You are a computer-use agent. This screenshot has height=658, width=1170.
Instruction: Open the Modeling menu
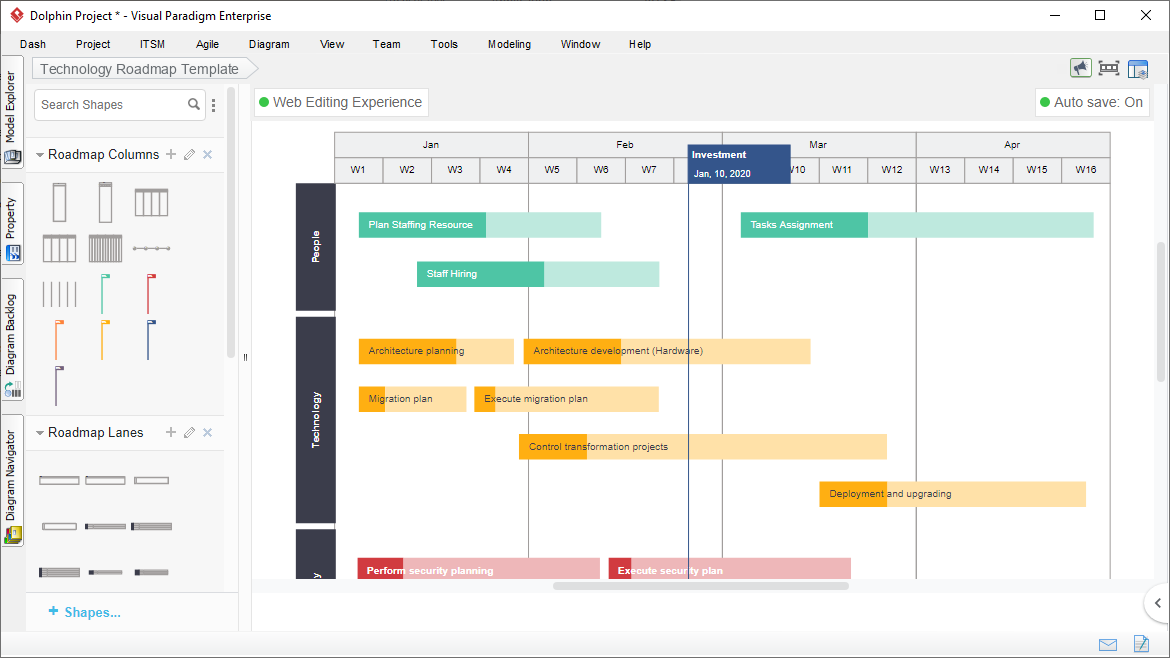pyautogui.click(x=510, y=44)
